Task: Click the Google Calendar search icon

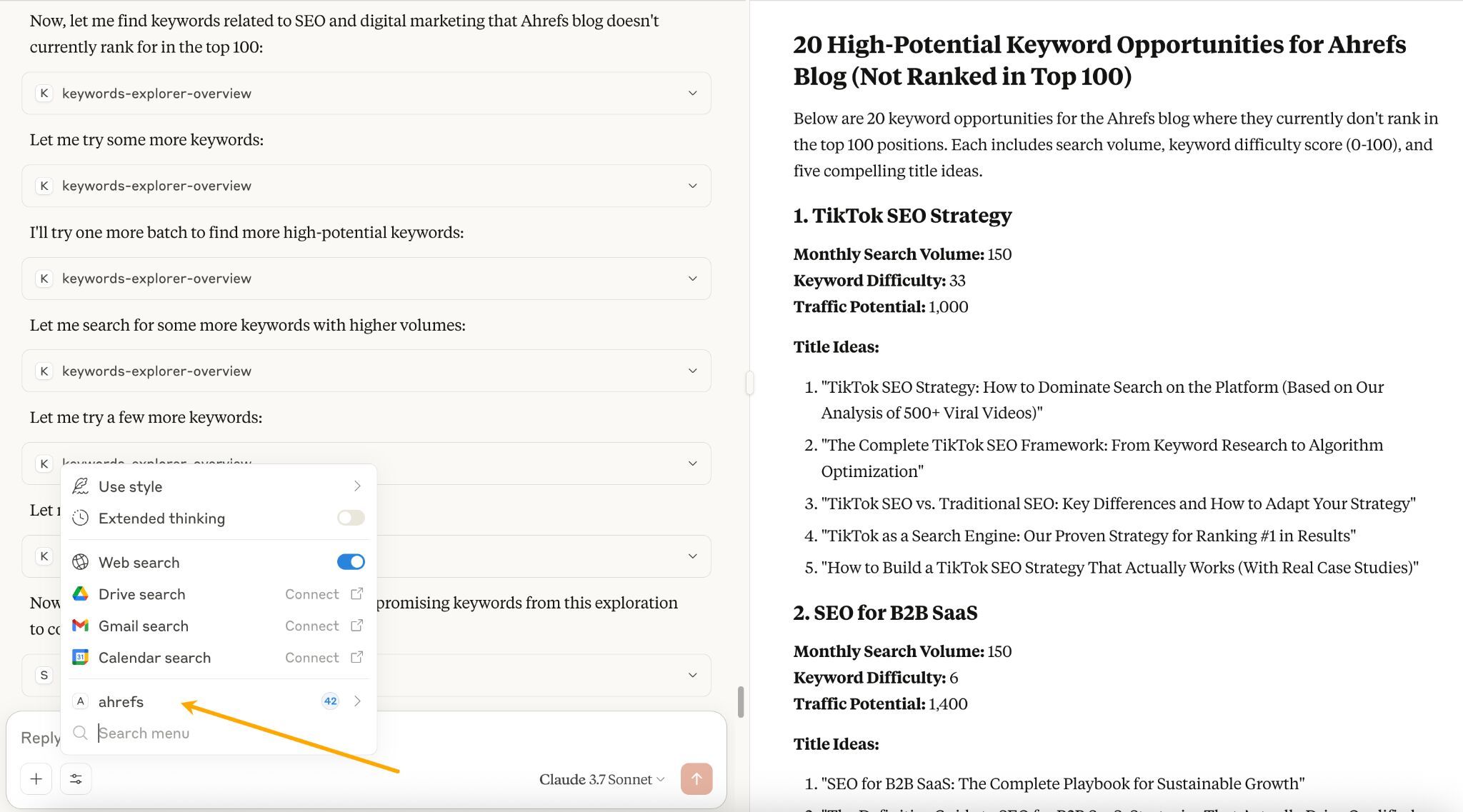Action: click(81, 657)
